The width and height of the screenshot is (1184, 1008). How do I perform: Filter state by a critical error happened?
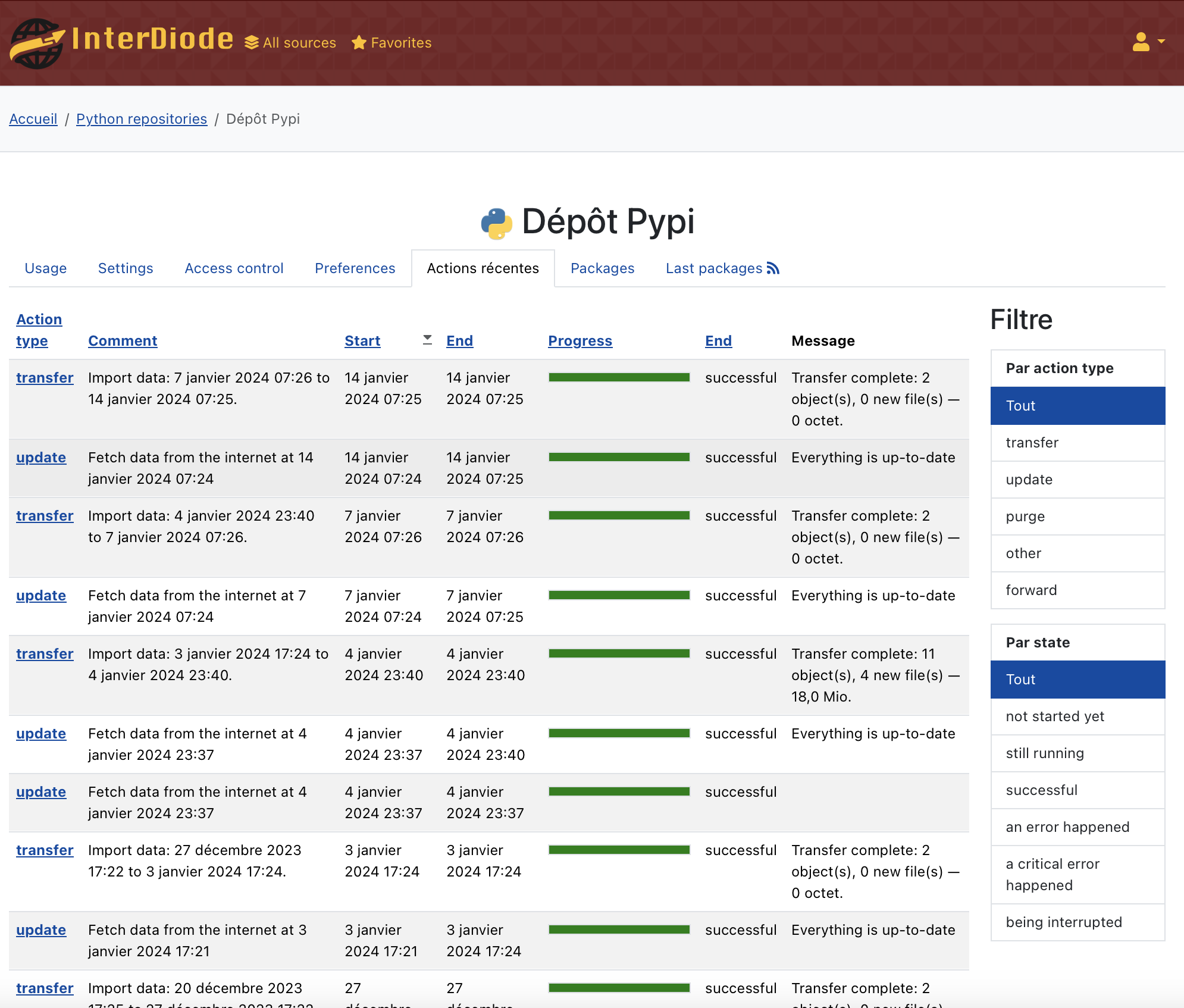point(1077,875)
